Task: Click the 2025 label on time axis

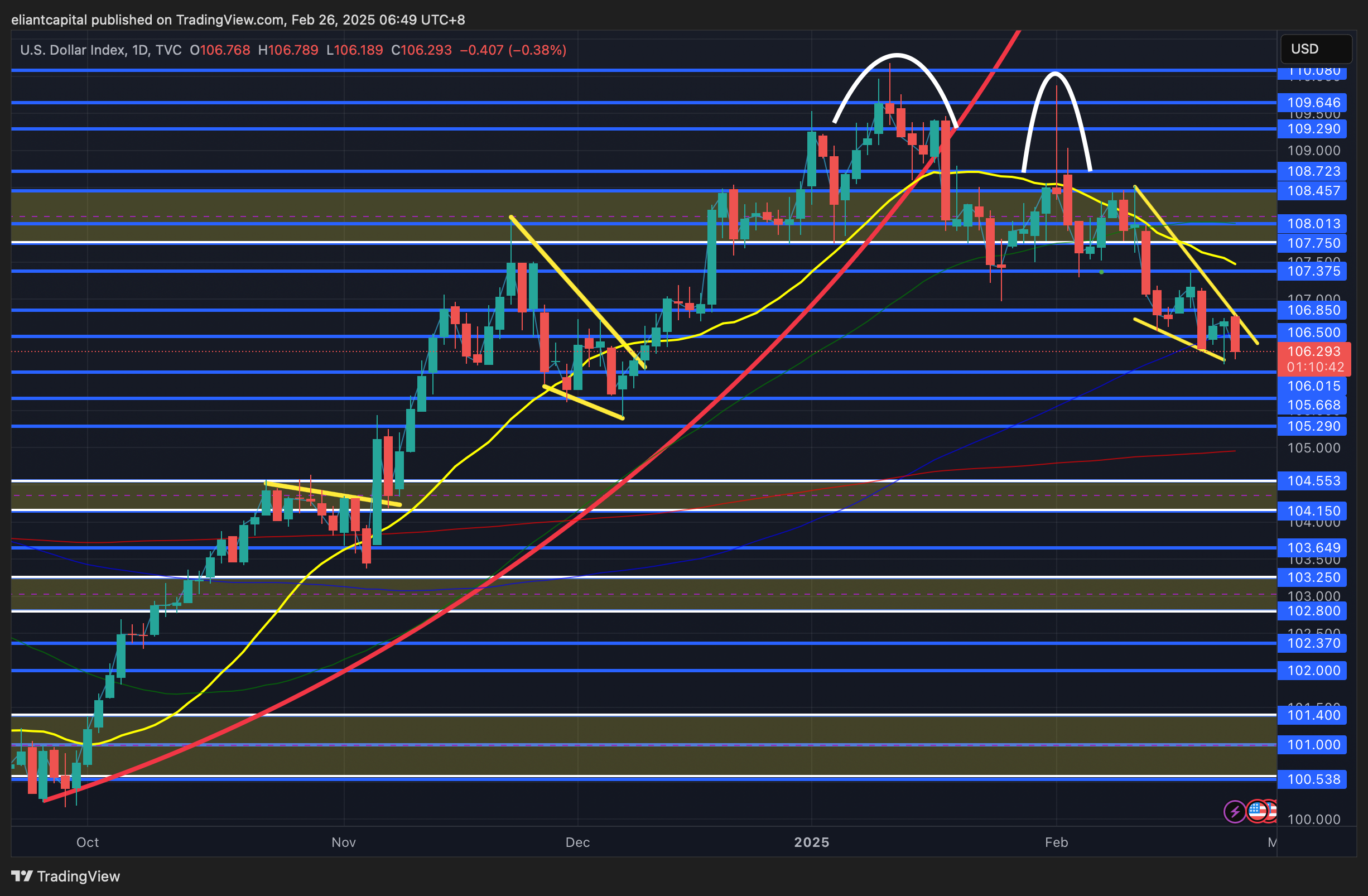Action: pos(811,842)
